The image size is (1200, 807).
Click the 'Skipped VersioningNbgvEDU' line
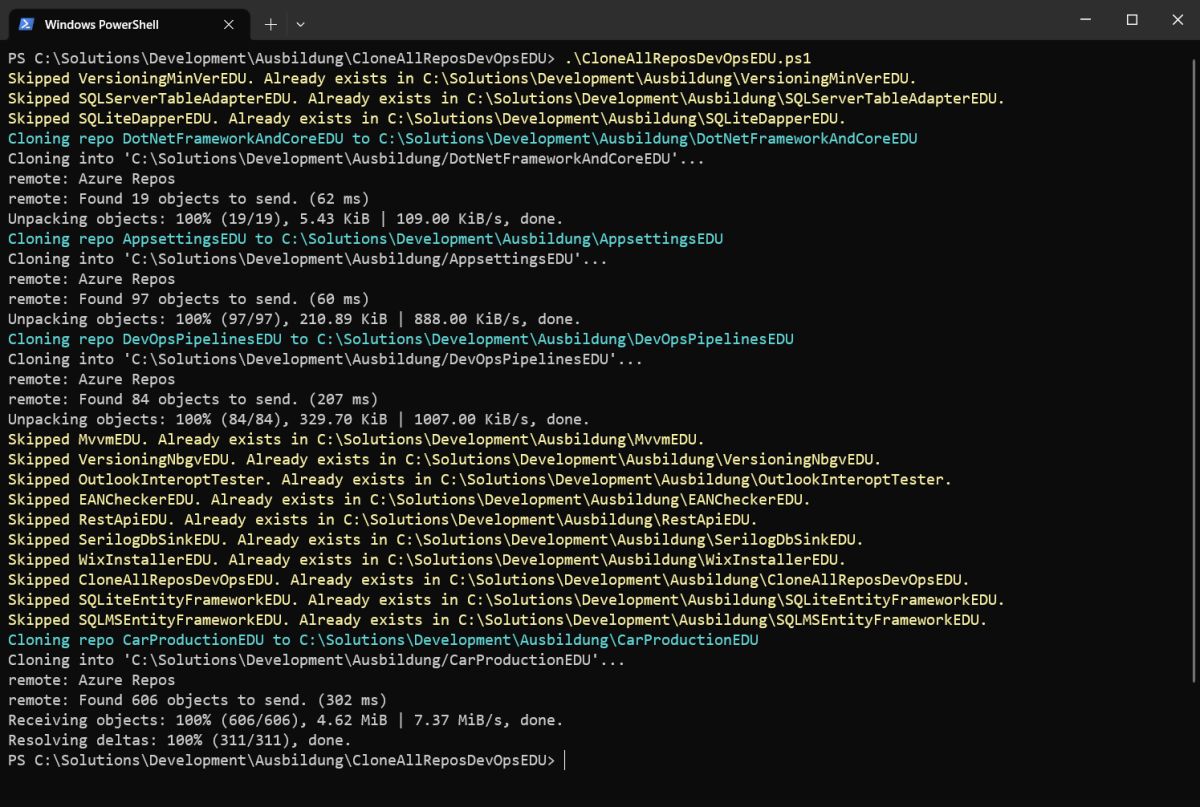444,458
